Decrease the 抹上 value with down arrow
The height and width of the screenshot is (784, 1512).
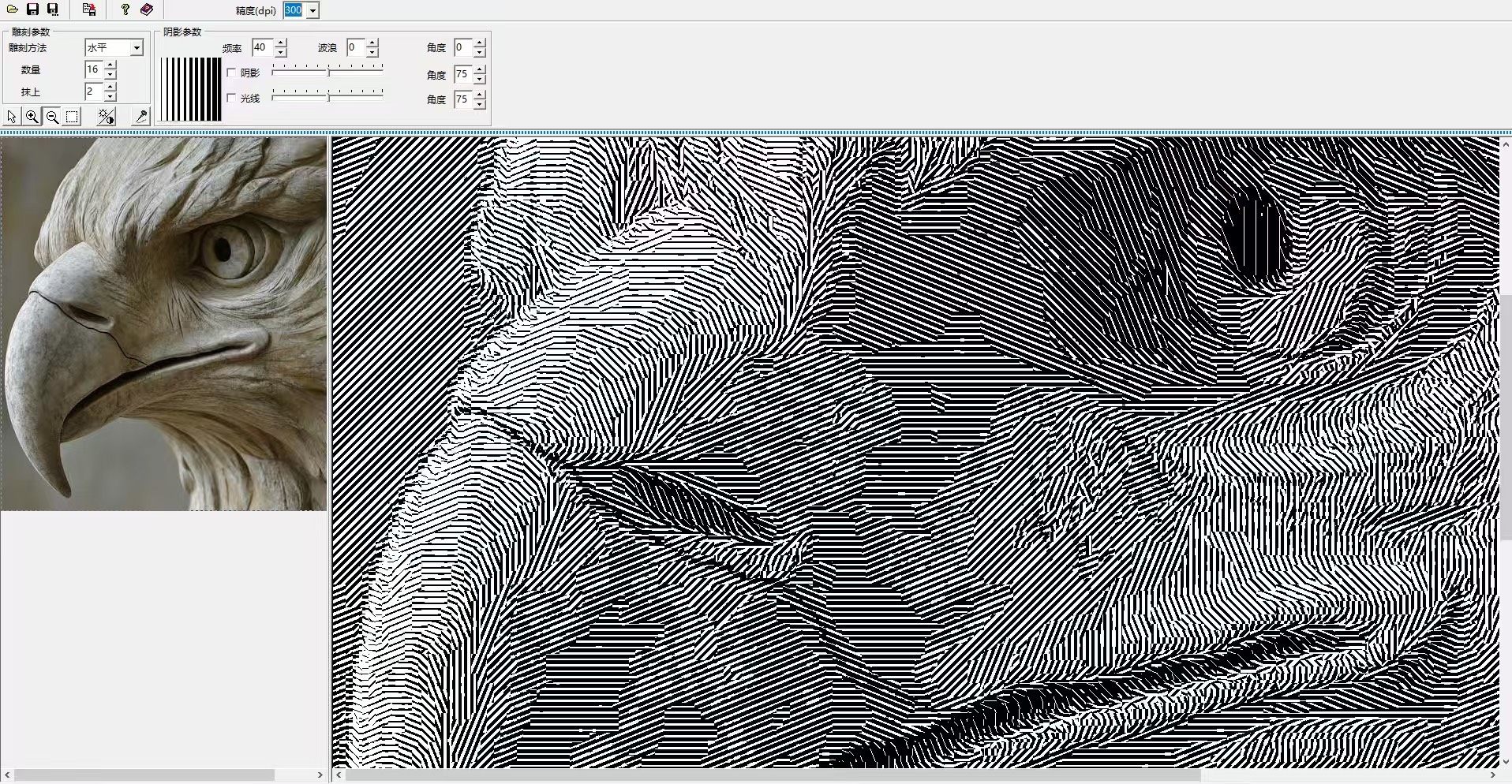(x=110, y=96)
